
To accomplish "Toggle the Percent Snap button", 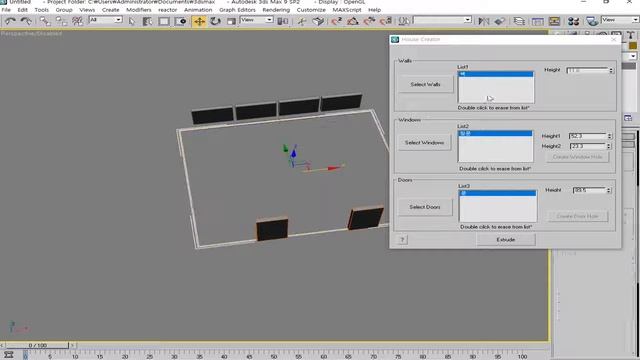I will (369, 21).
